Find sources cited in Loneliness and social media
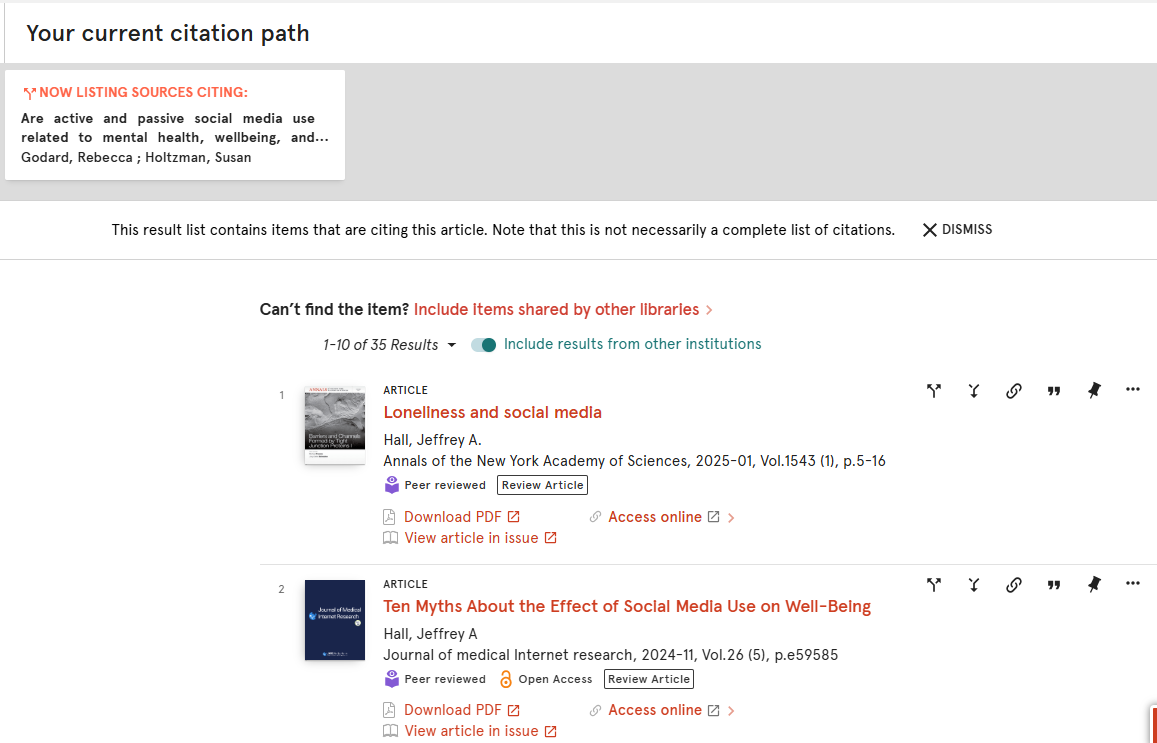Screen dimensions: 1157x743 [974, 391]
